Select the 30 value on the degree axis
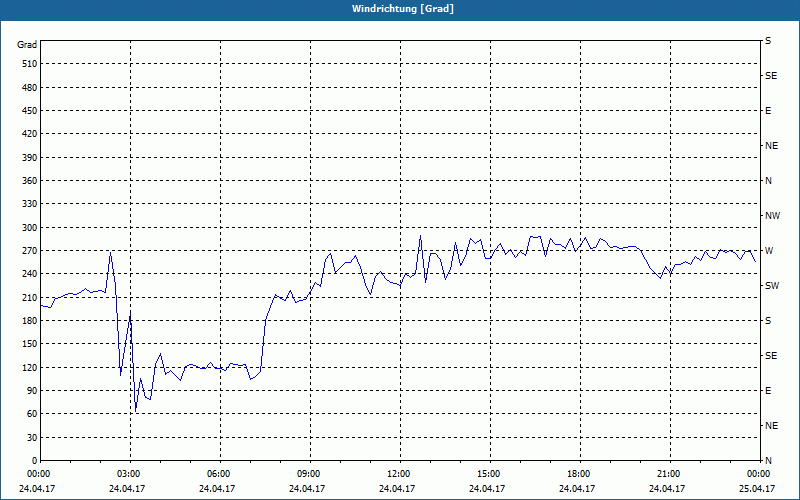This screenshot has width=800, height=500. (32, 438)
